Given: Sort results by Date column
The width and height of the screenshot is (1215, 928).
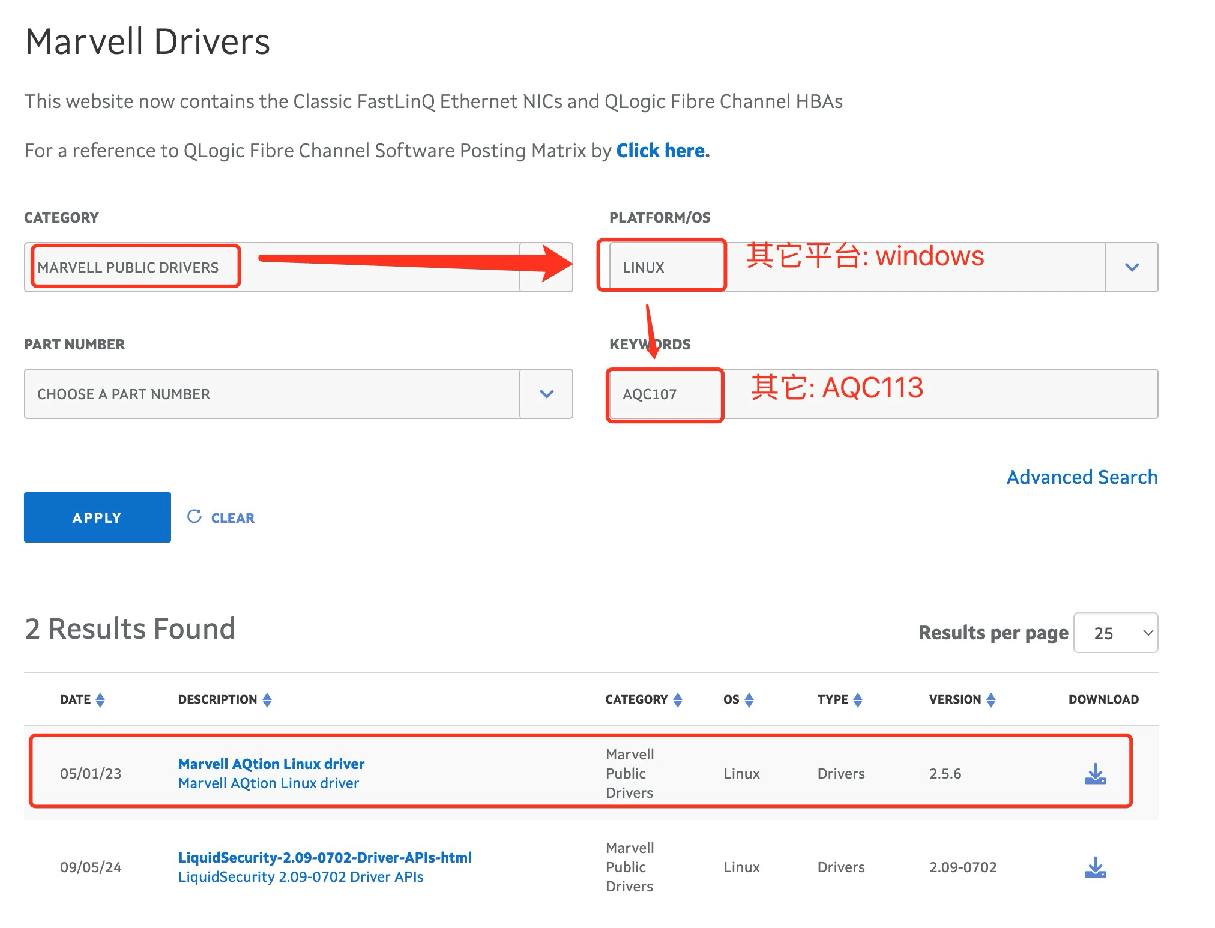Looking at the screenshot, I should 100,700.
